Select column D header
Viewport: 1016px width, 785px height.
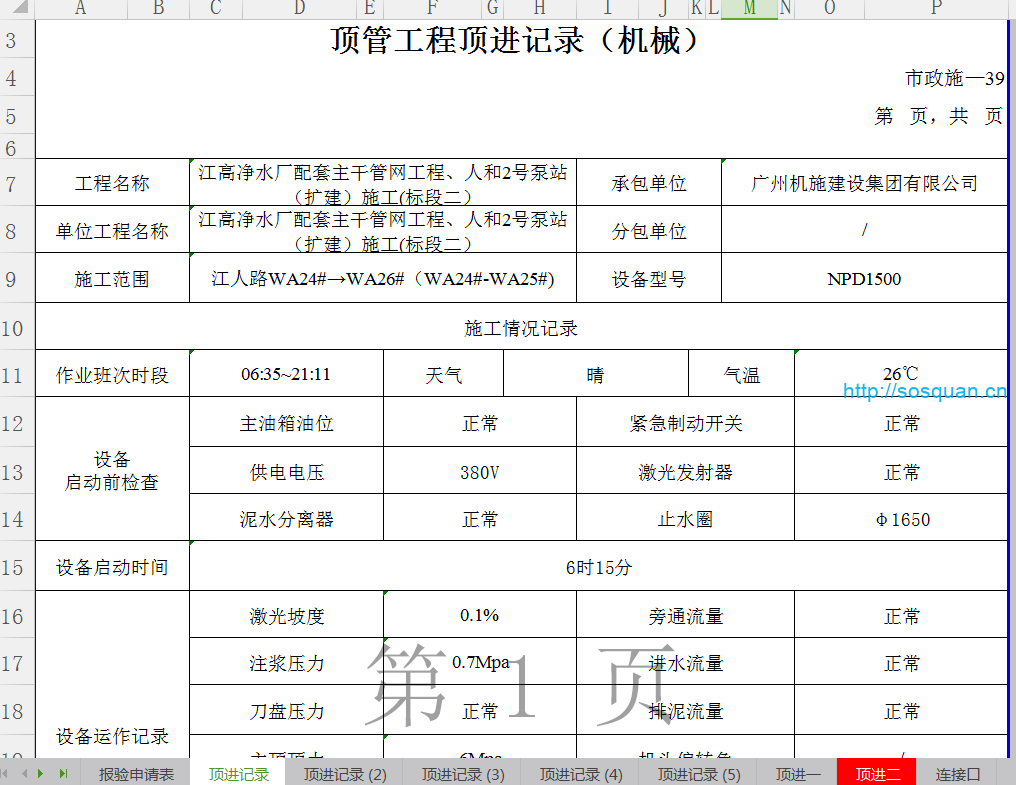[x=299, y=9]
